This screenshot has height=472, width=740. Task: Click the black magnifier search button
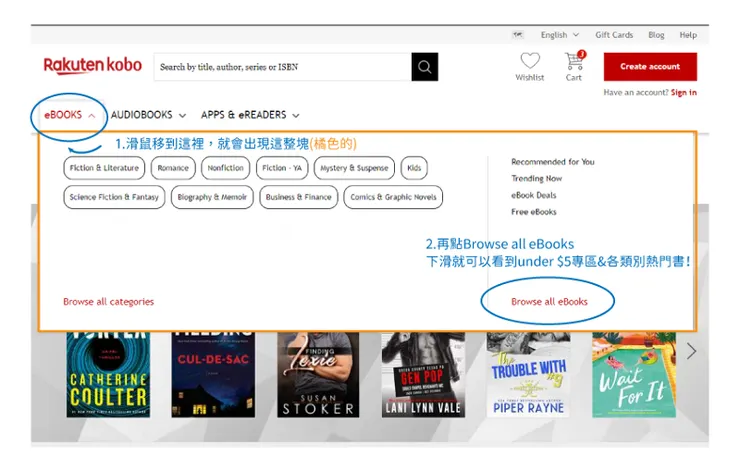[425, 67]
